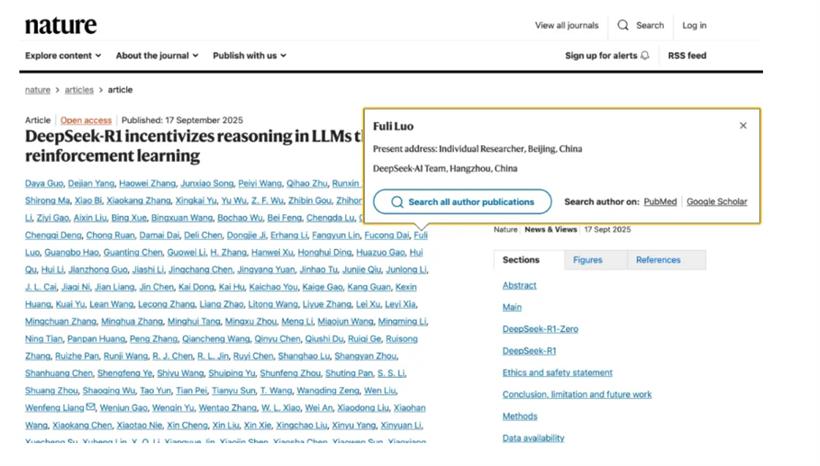Click author Qiushi Du
820x466 pixels.
tap(324, 339)
